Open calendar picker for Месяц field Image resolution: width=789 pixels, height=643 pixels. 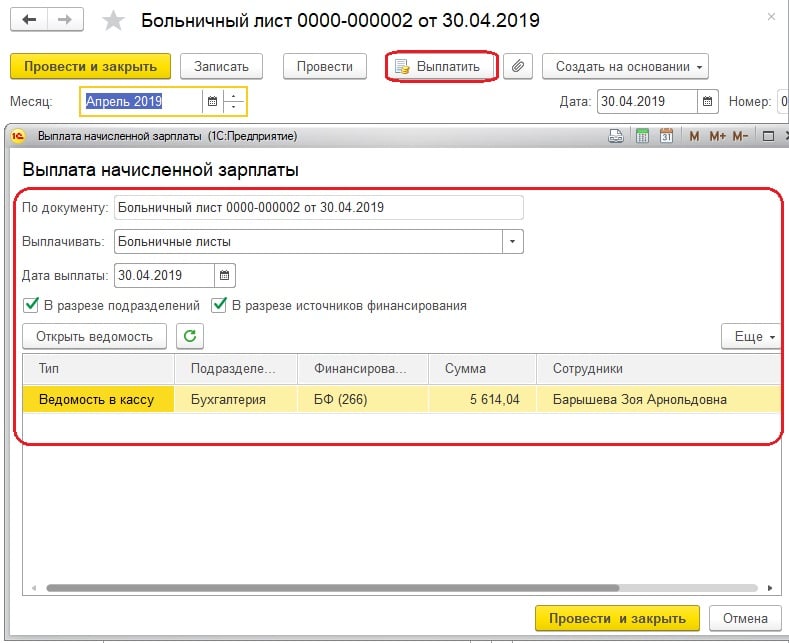pyautogui.click(x=211, y=101)
